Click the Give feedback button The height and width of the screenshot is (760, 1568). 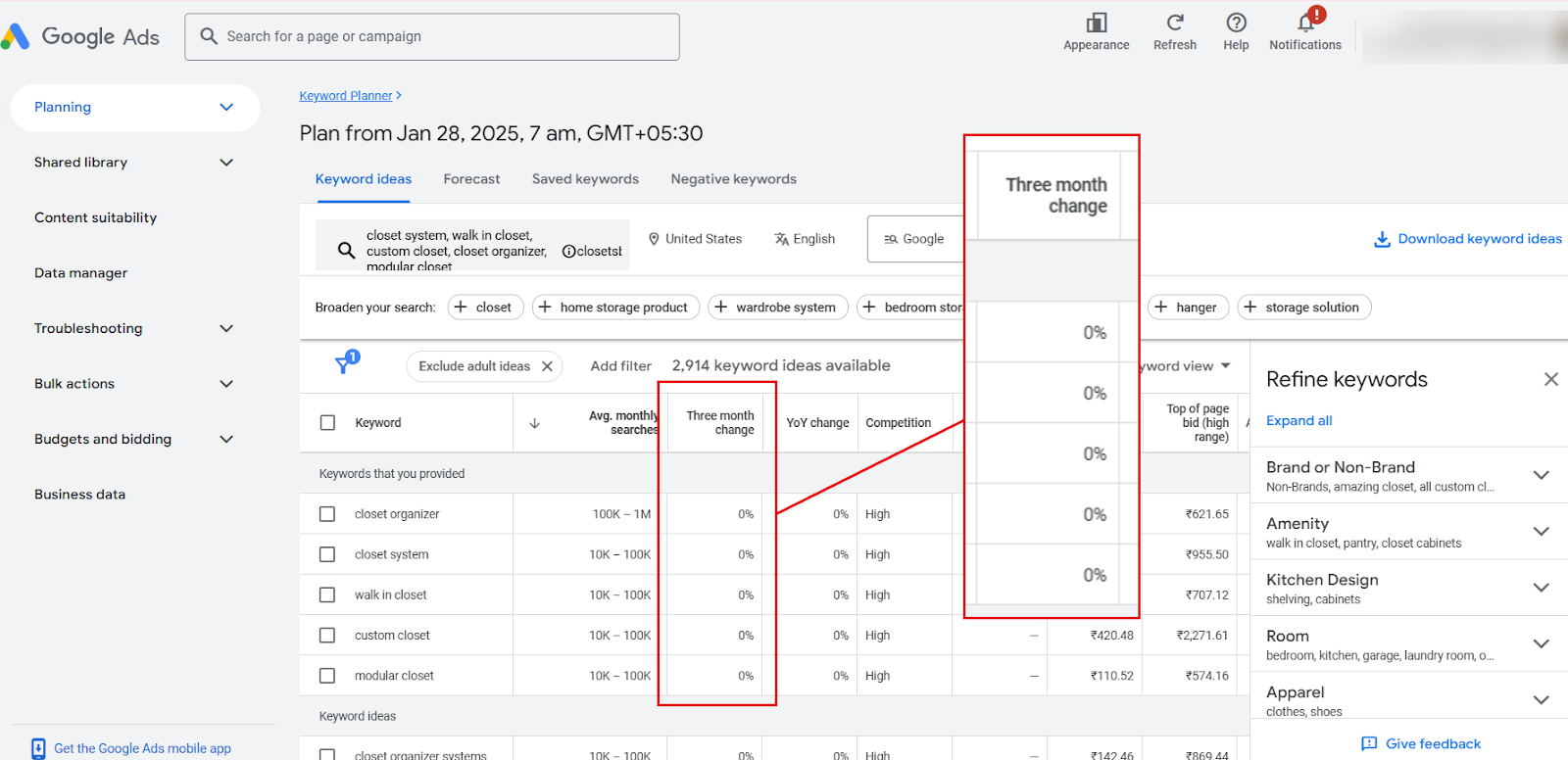1421,744
